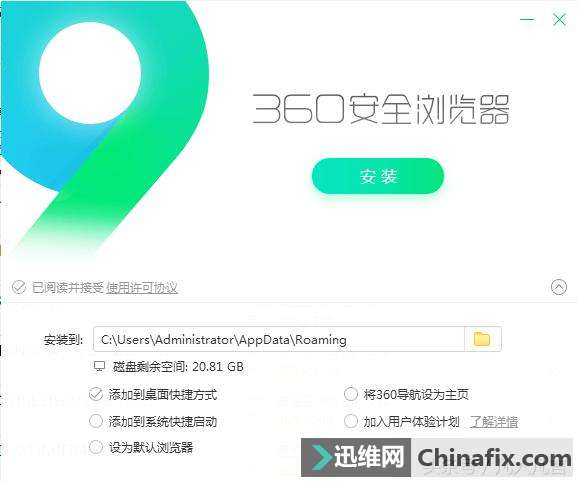Toggle the license agreement accepted checkbox
The image size is (578, 482).
[19, 287]
